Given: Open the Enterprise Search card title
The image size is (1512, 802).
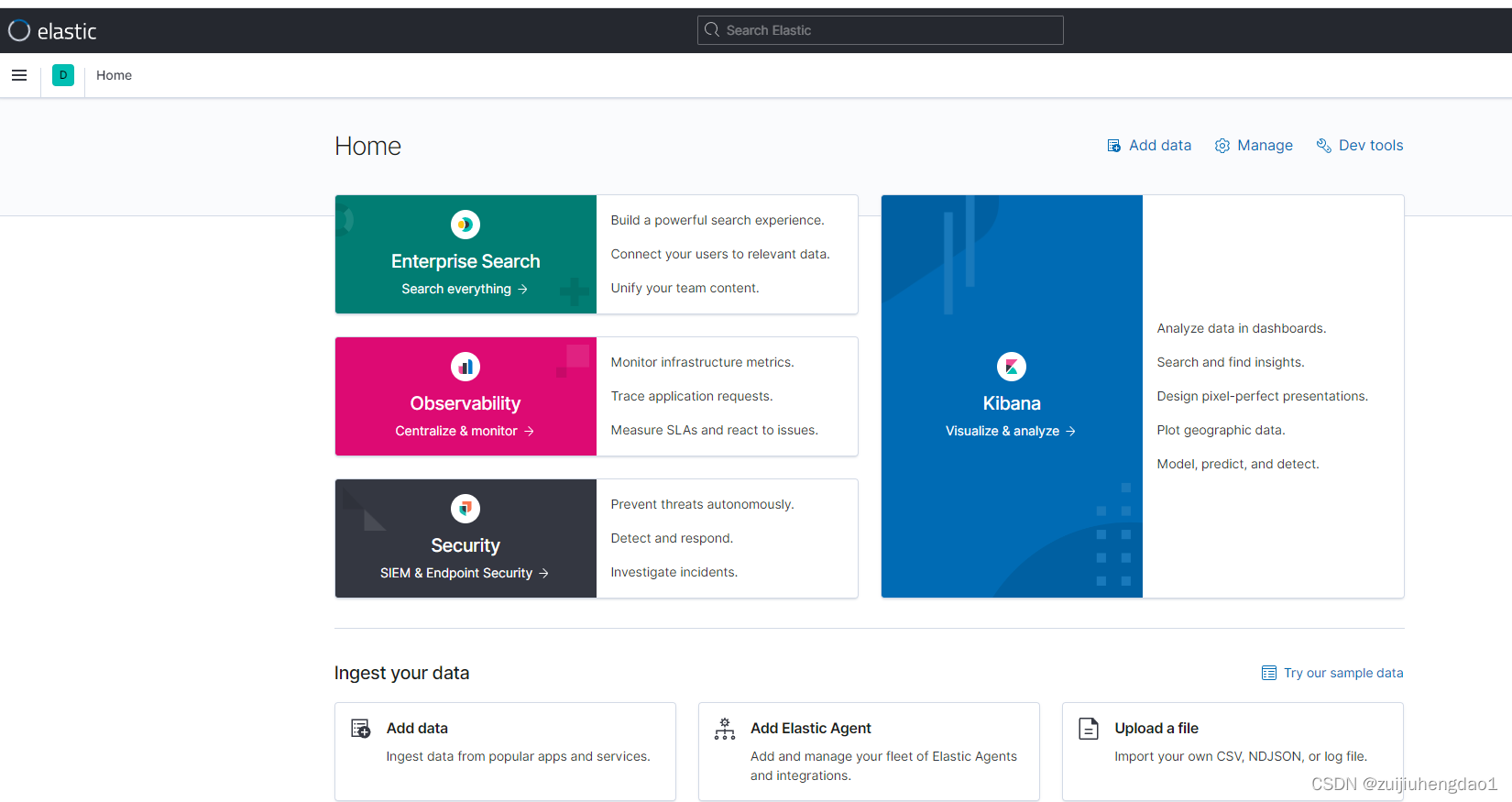Looking at the screenshot, I should tap(466, 261).
